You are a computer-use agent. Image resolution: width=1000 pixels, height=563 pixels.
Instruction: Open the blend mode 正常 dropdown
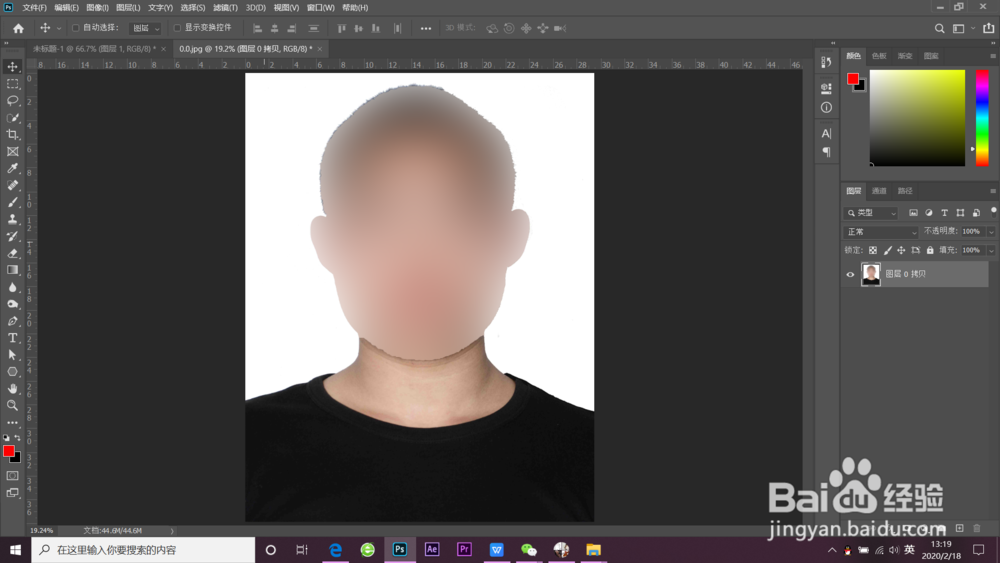point(881,232)
